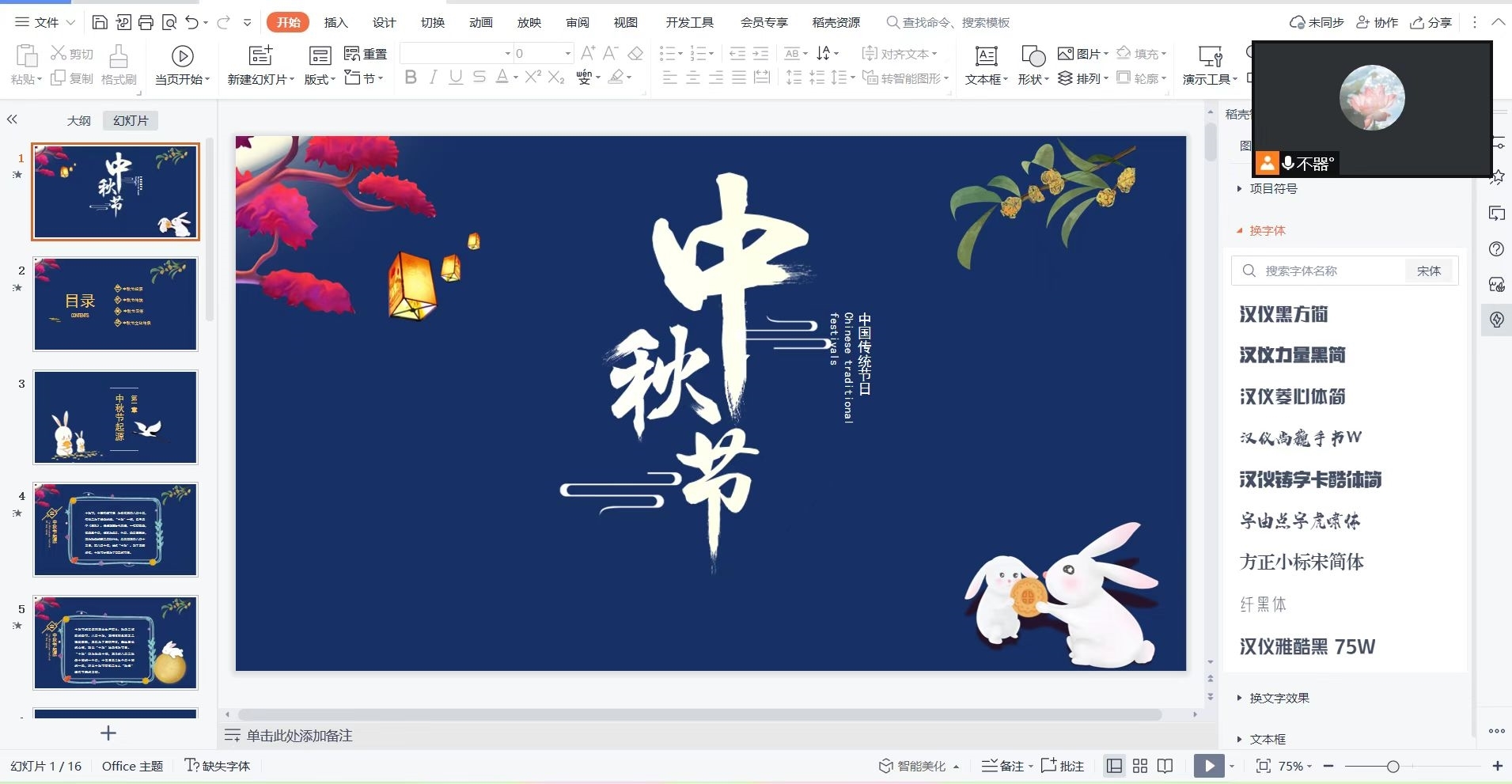Toggle italic formatting
The image size is (1512, 784).
coord(432,77)
